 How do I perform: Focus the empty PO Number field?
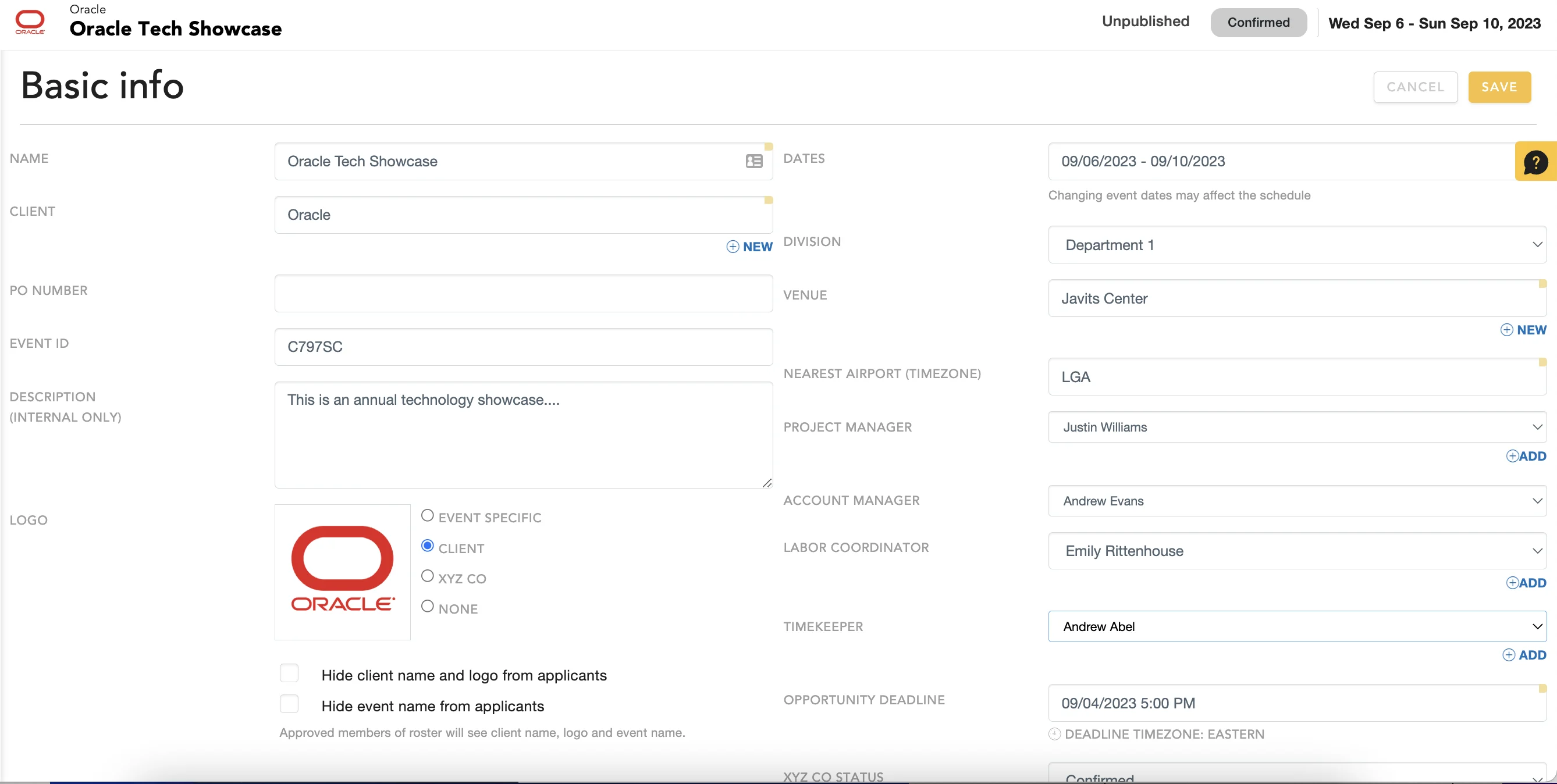pos(524,294)
